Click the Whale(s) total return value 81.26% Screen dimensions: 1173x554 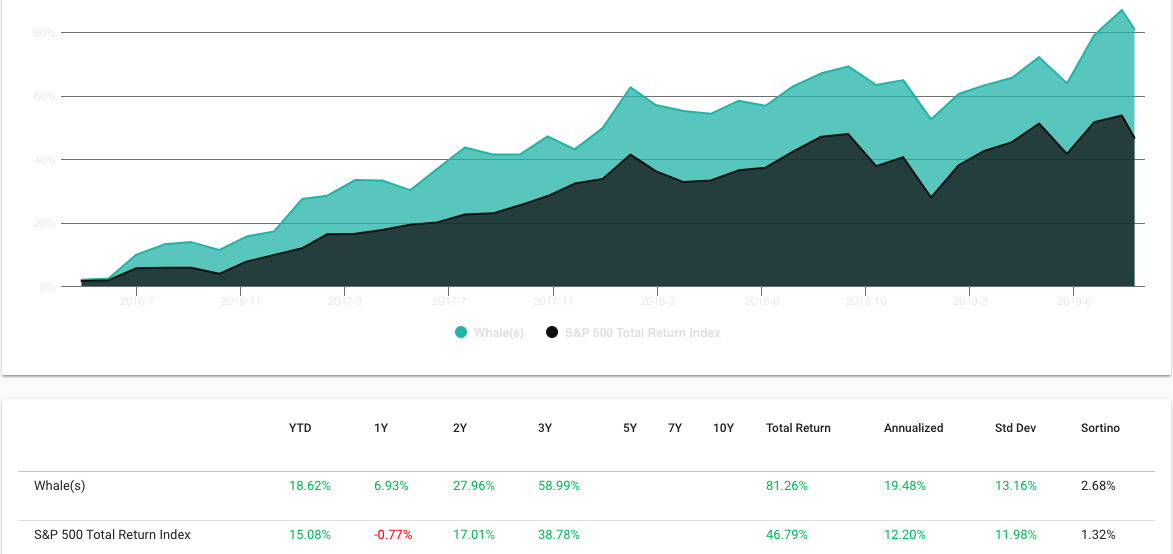coord(787,486)
